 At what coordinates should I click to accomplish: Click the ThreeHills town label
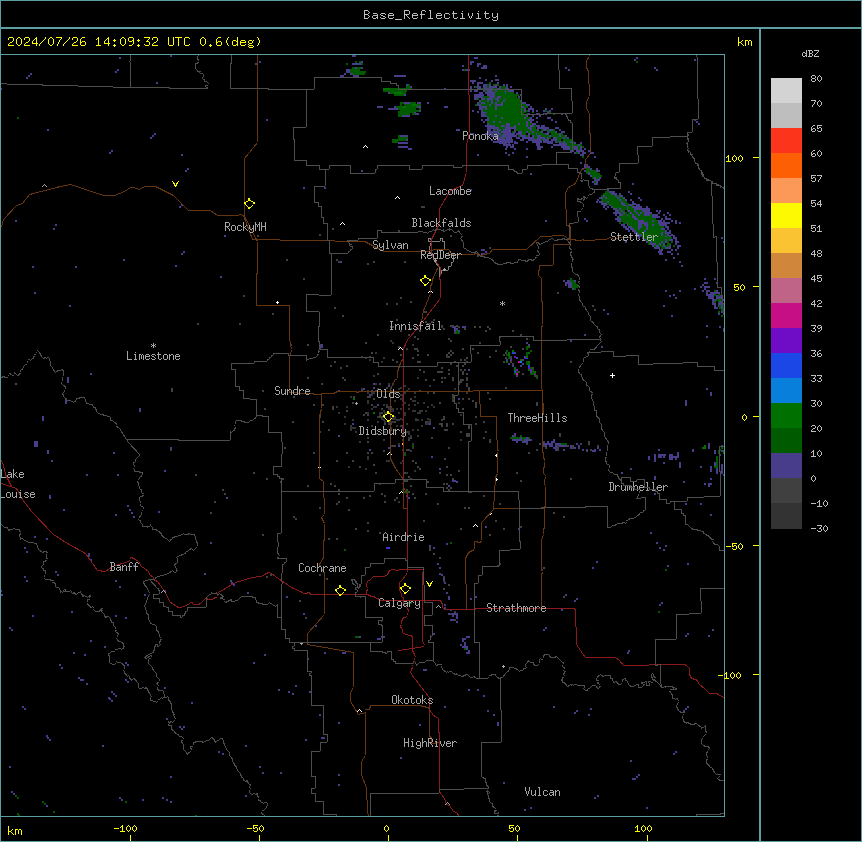(x=537, y=418)
